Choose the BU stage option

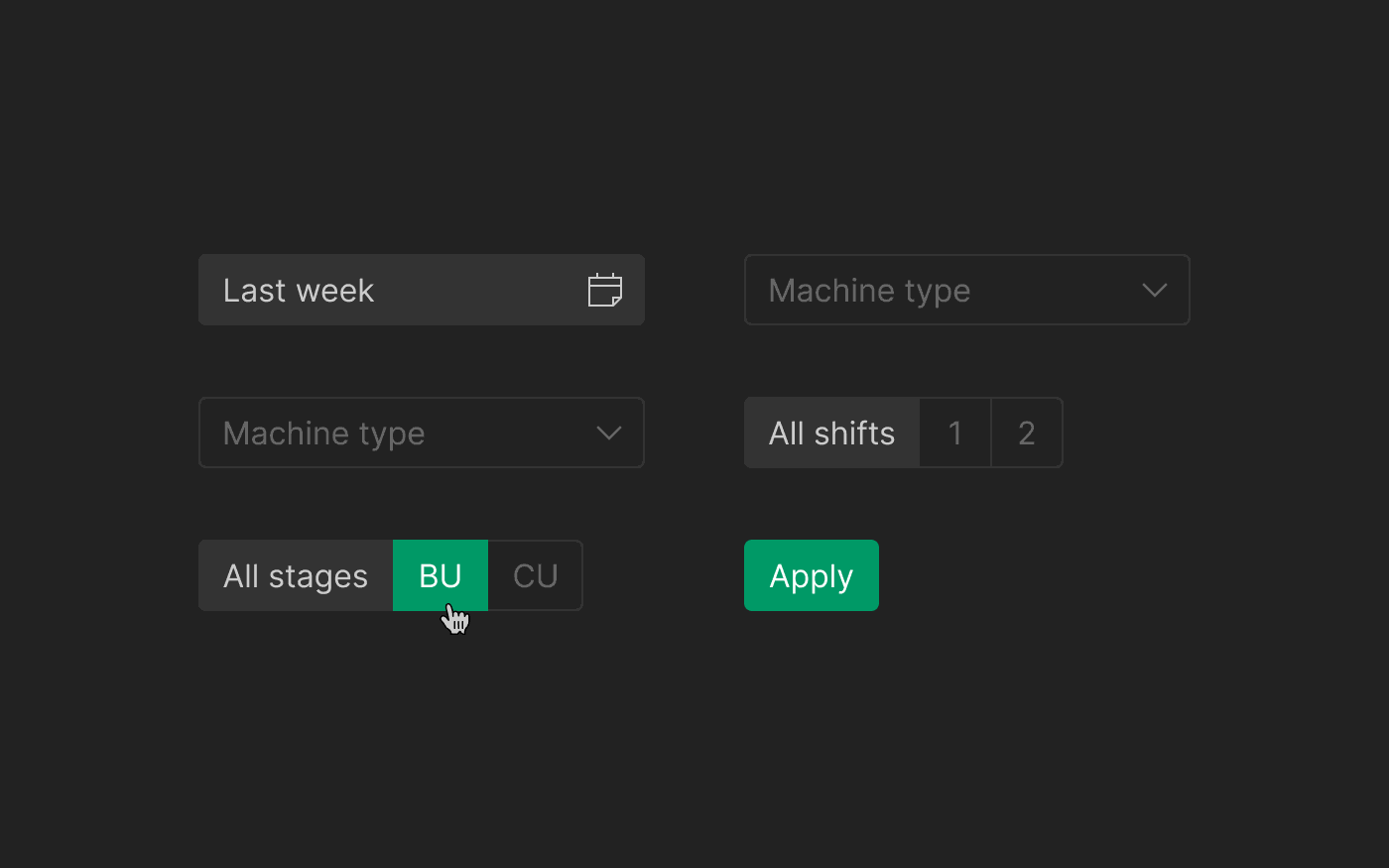(x=441, y=575)
